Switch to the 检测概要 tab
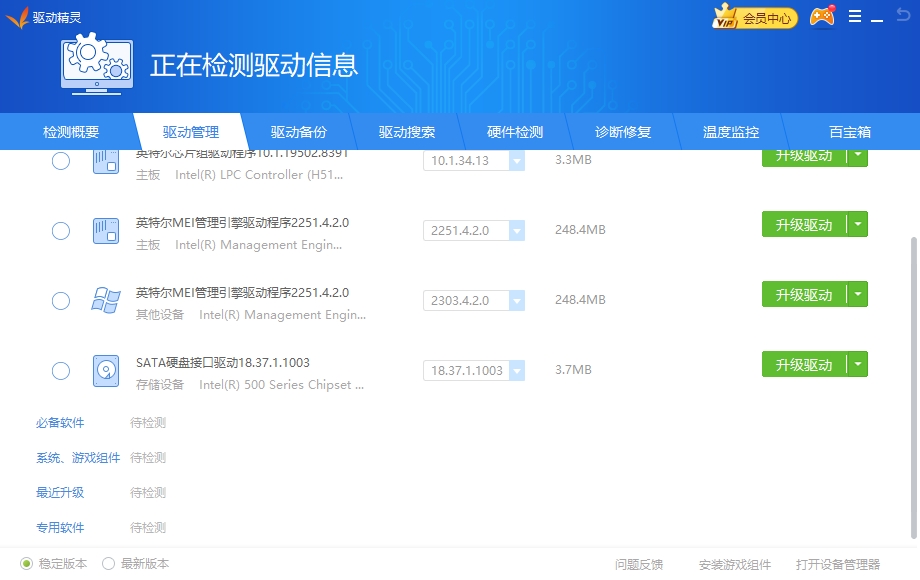 [71, 132]
